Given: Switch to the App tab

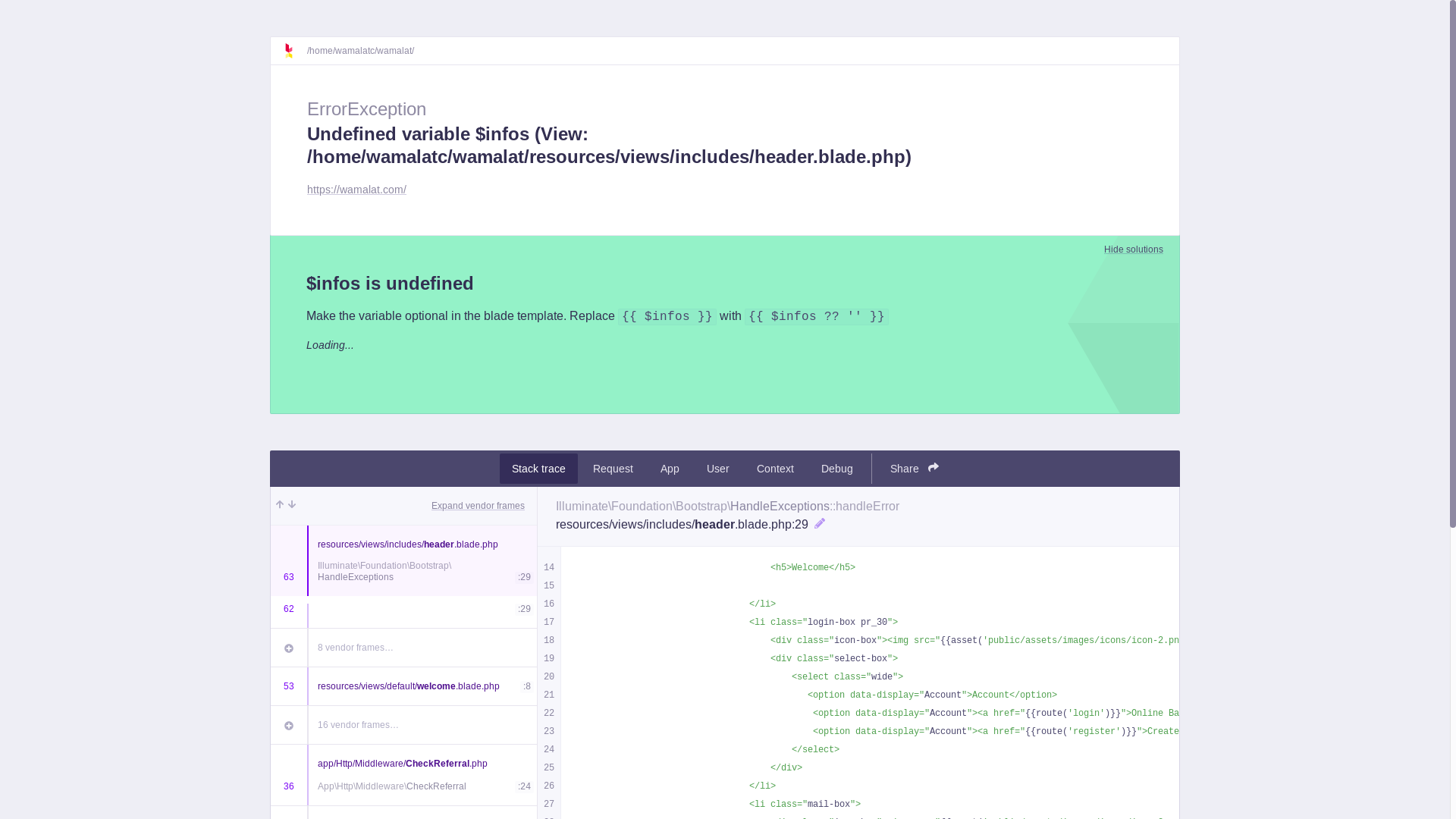Looking at the screenshot, I should point(670,469).
